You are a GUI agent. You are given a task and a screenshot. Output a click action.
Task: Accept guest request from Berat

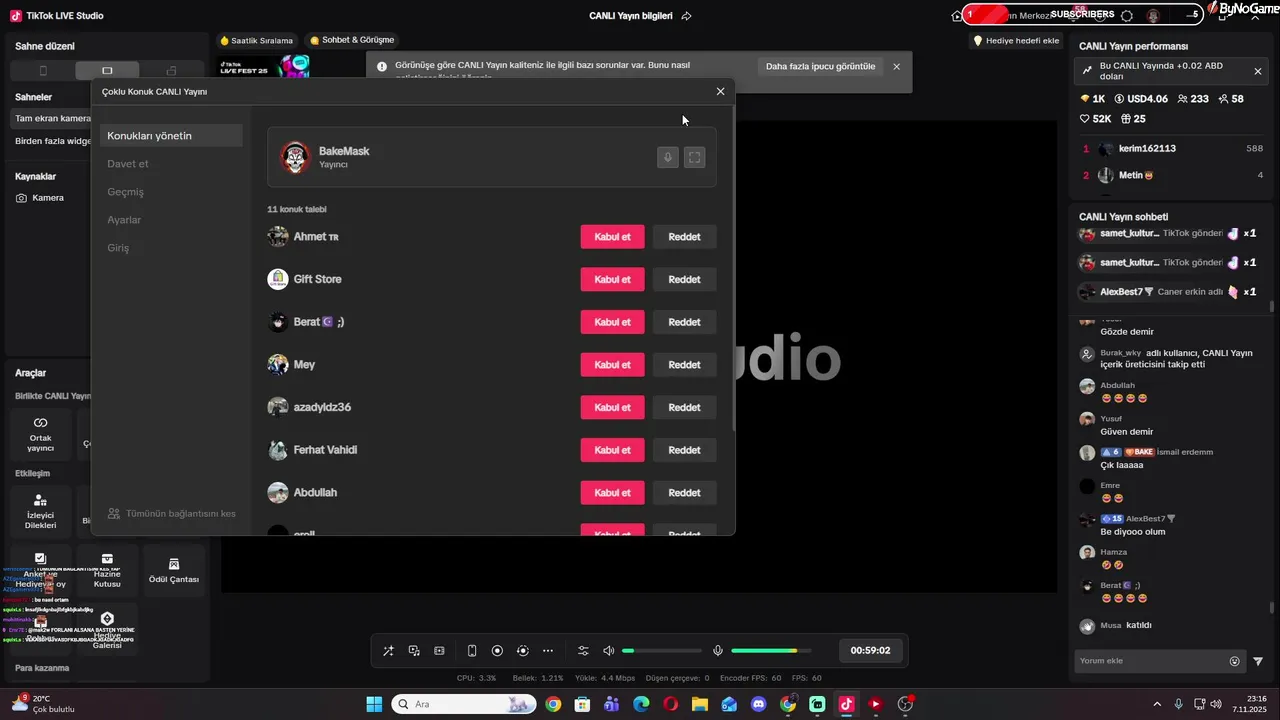coord(612,322)
